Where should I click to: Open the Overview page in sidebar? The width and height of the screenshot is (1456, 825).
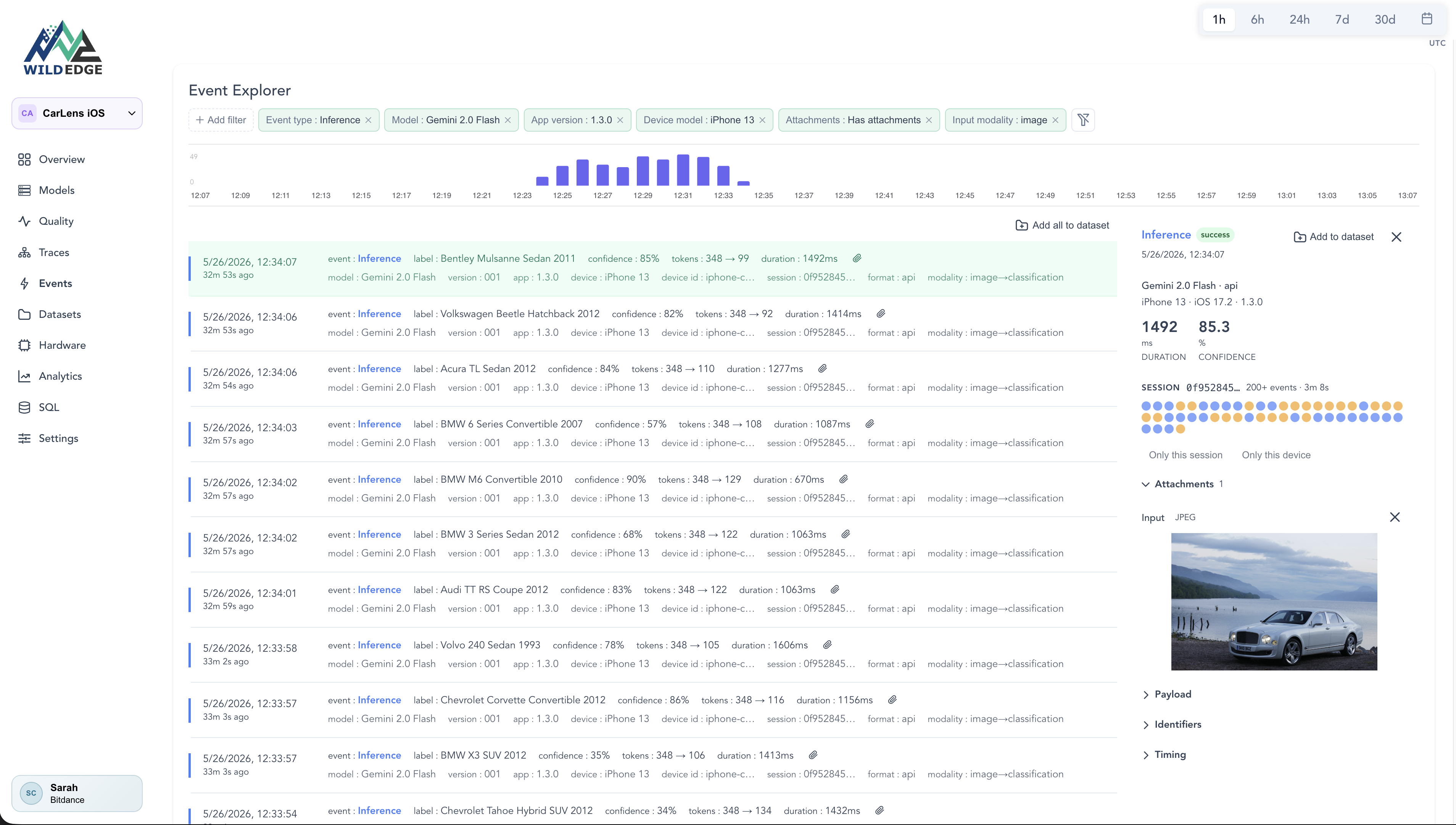(x=51, y=159)
